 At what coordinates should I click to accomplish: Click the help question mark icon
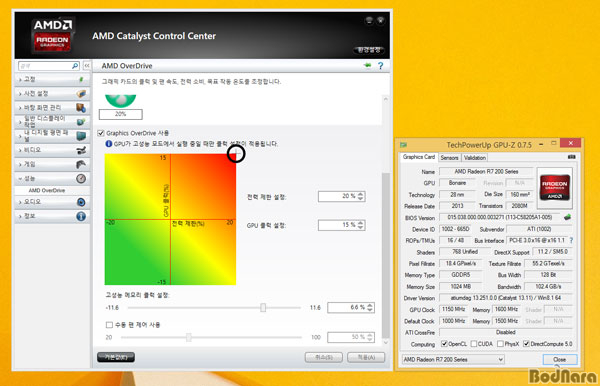[380, 66]
